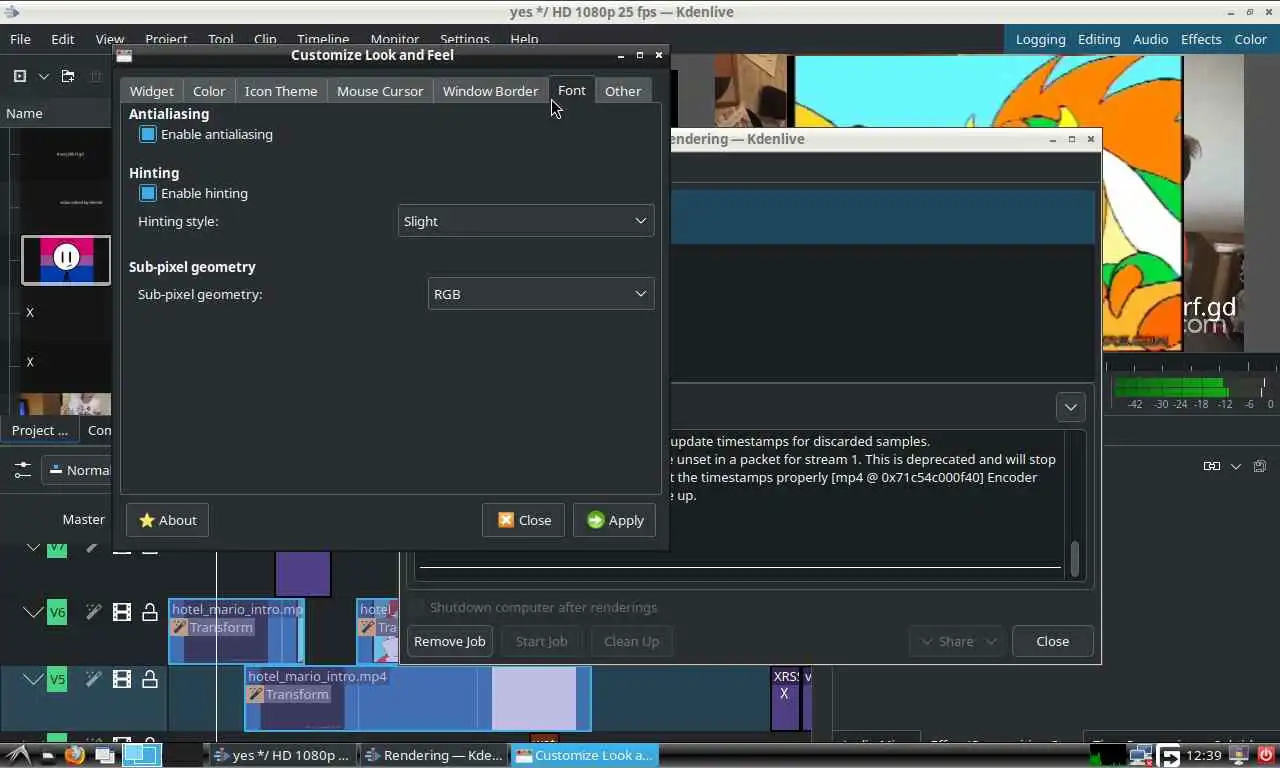
Task: Toggle the V6 track lock icon
Action: (x=150, y=612)
